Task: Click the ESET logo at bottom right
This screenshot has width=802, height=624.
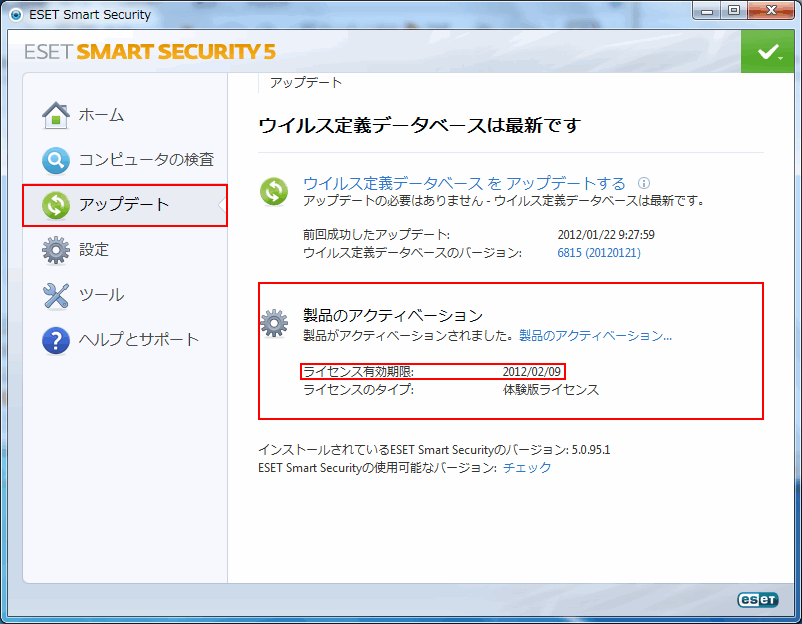Action: (757, 600)
